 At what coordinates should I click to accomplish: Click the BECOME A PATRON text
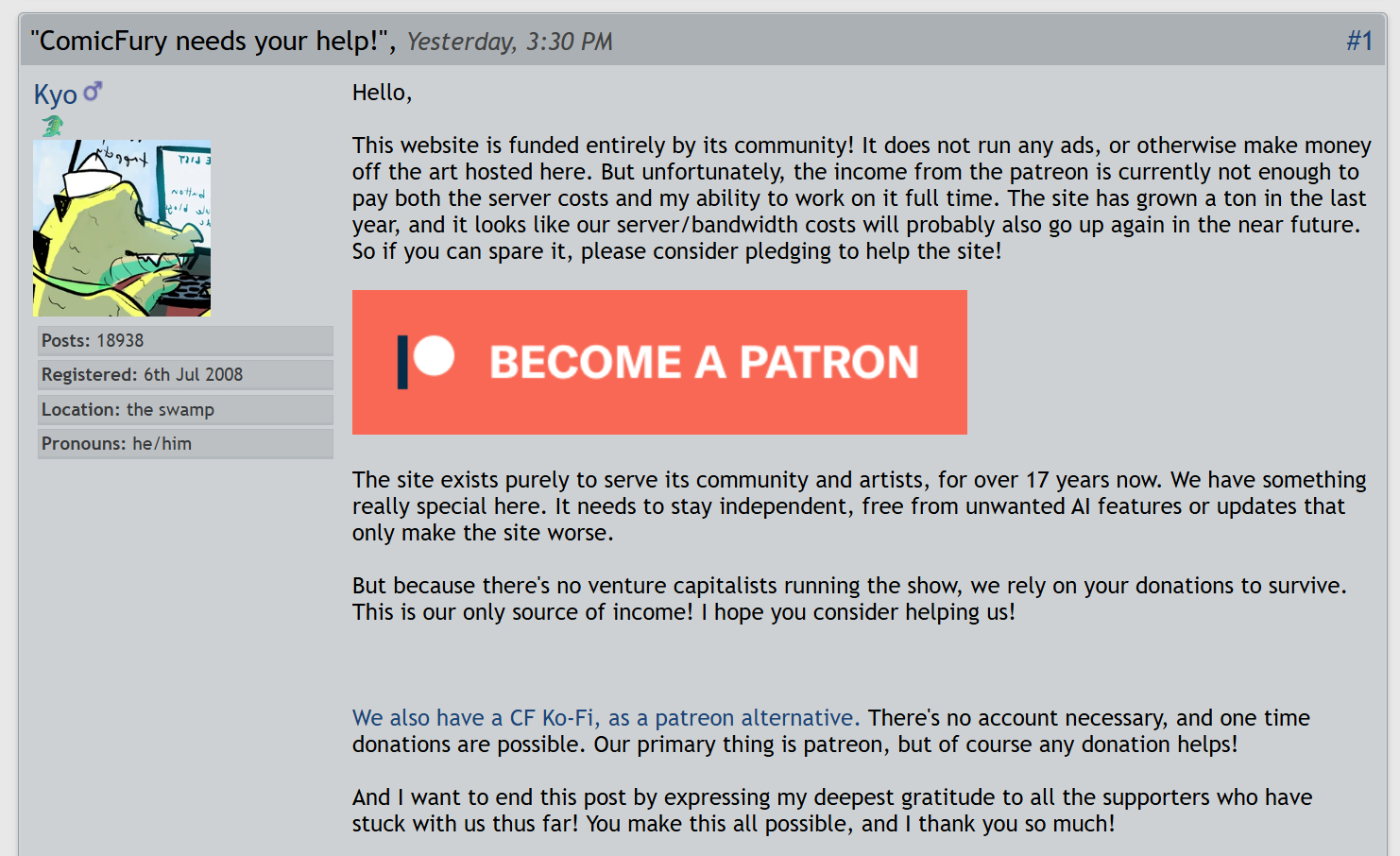(704, 362)
